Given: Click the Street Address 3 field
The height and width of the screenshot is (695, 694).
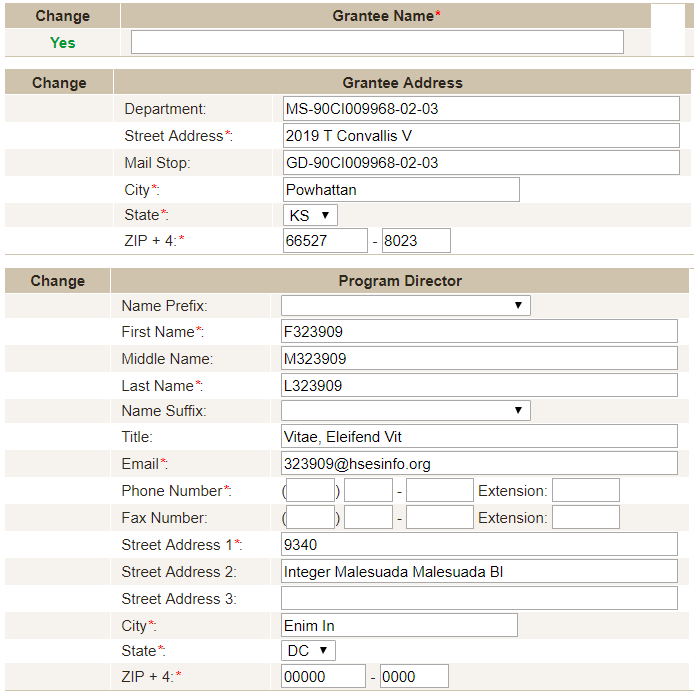Looking at the screenshot, I should point(480,598).
